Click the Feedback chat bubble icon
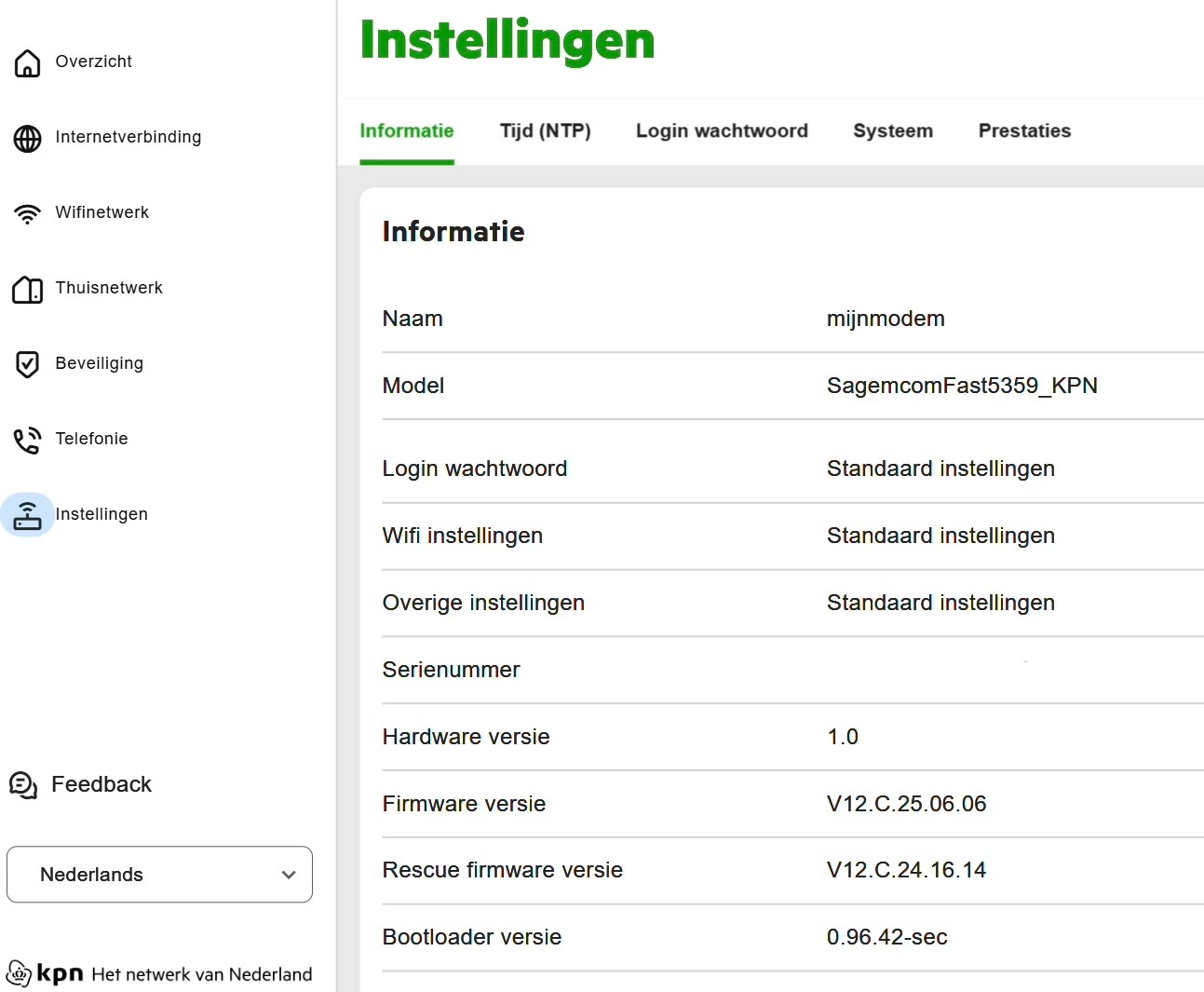The height and width of the screenshot is (992, 1204). (x=22, y=785)
